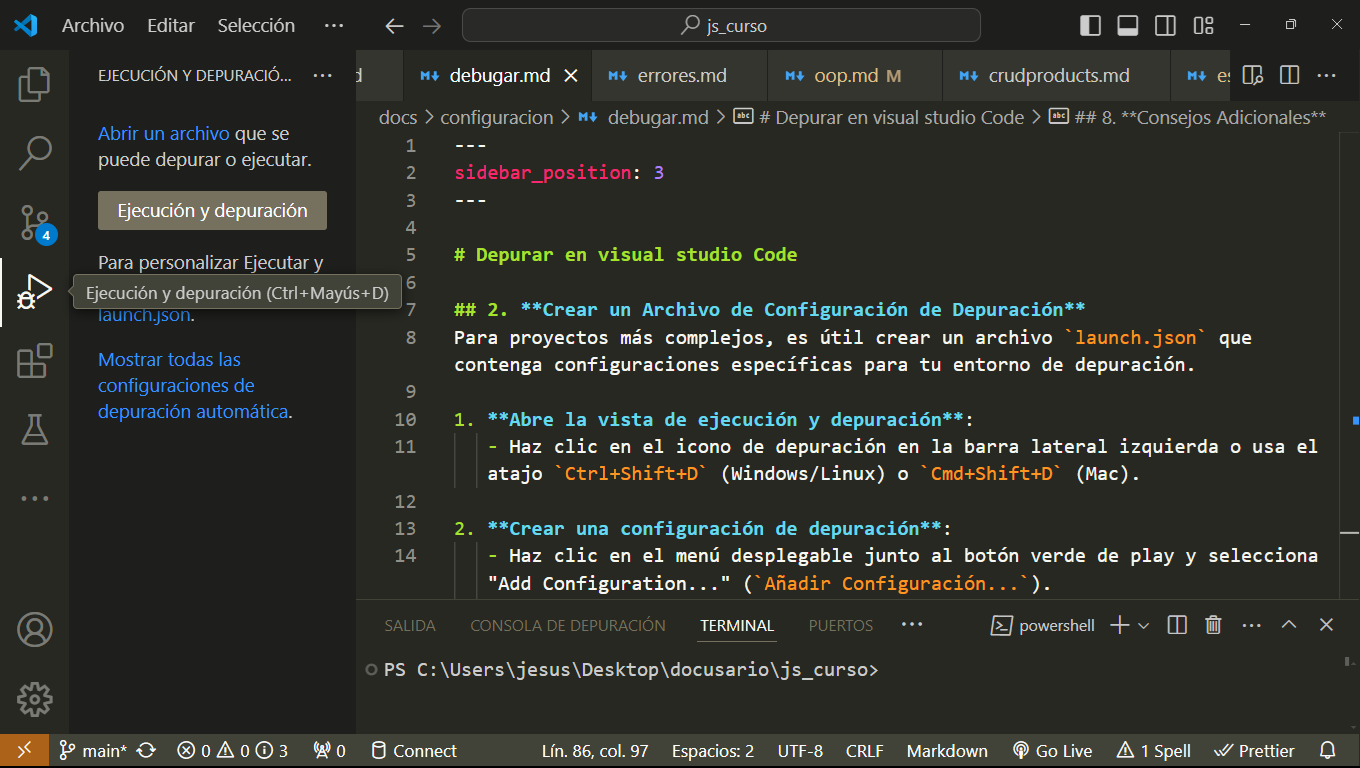Open editor More Actions ellipsis

(x=1326, y=75)
